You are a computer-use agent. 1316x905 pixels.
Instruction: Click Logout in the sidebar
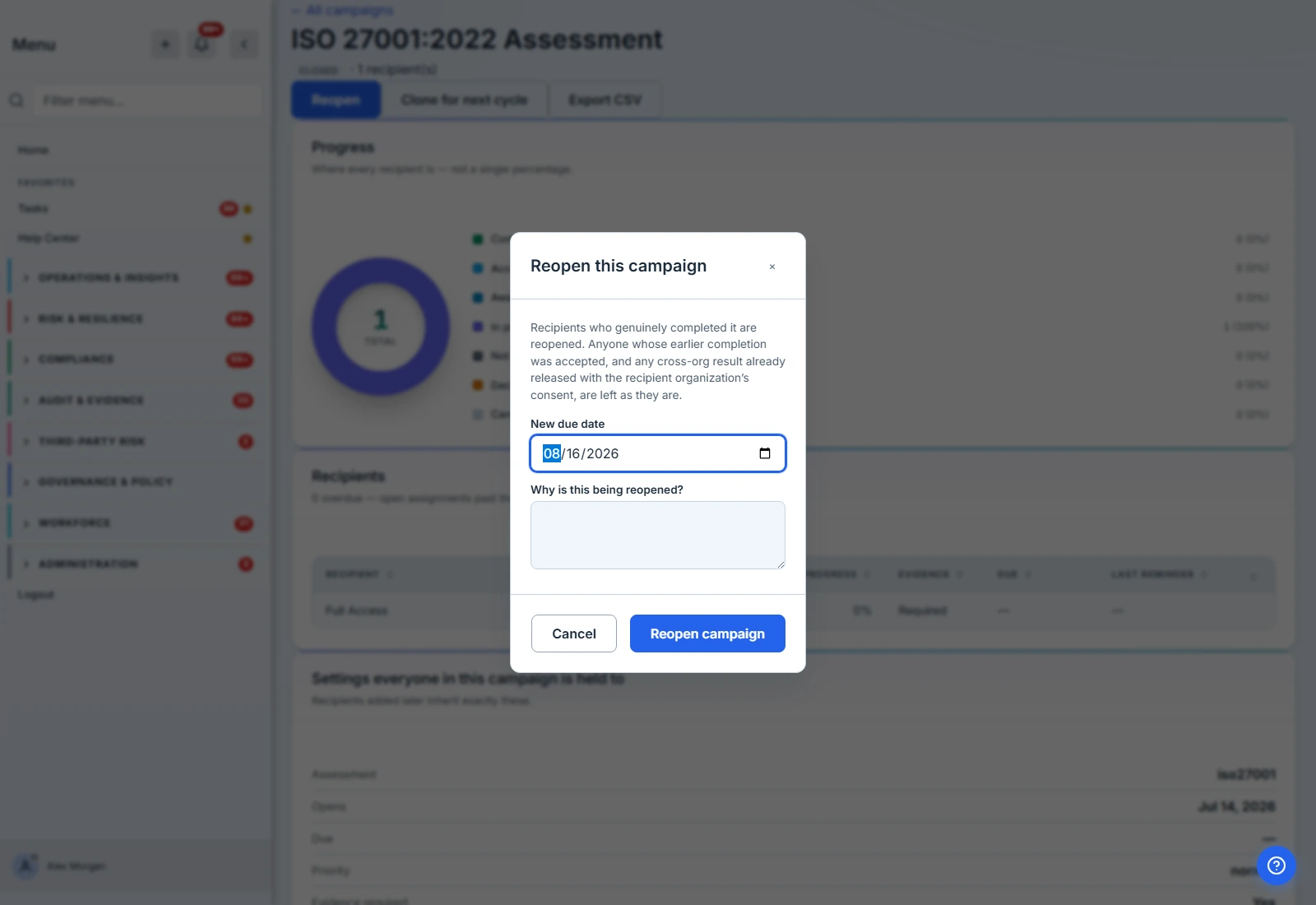coord(35,594)
